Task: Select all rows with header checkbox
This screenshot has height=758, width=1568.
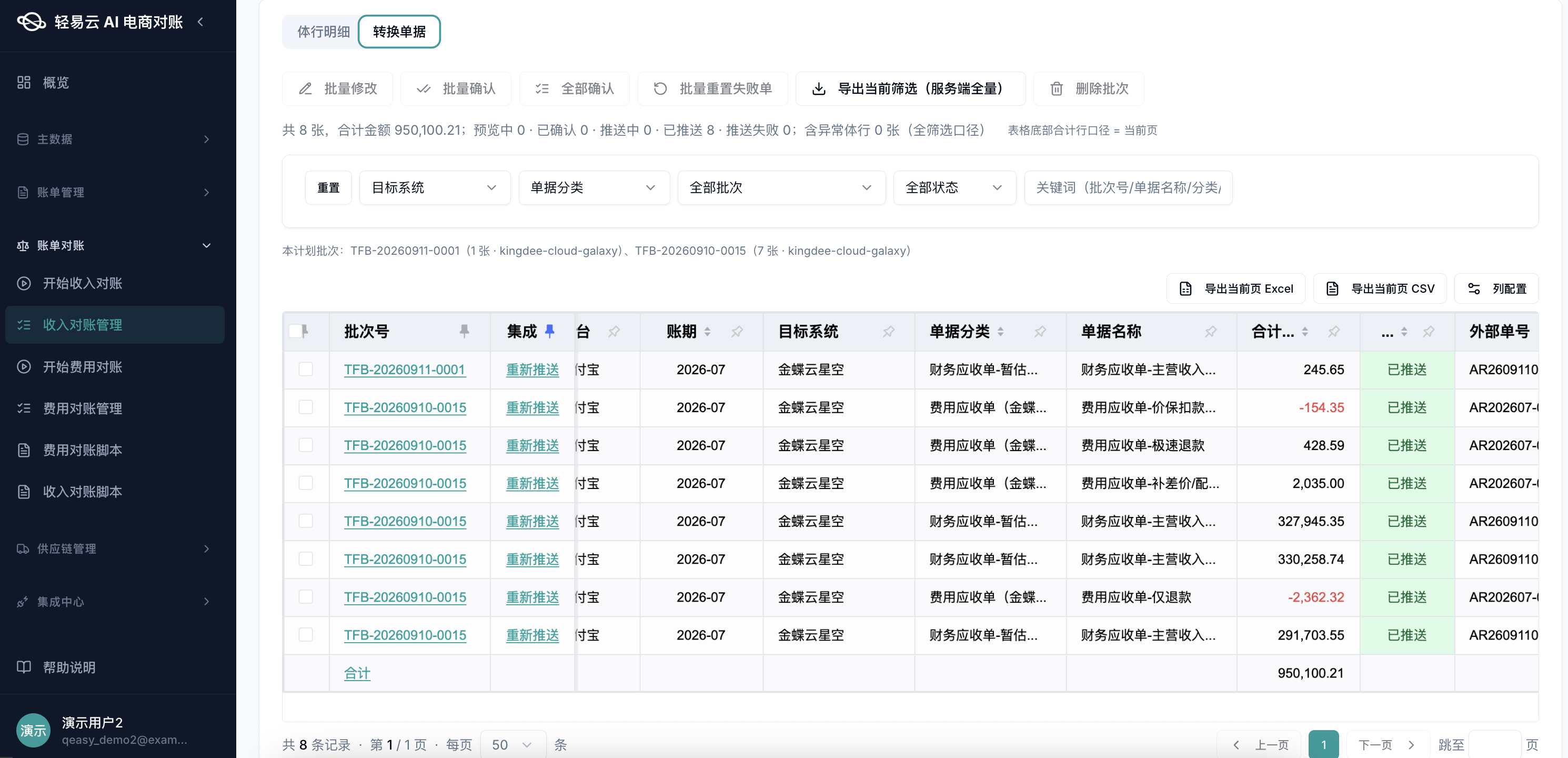Action: (x=295, y=331)
